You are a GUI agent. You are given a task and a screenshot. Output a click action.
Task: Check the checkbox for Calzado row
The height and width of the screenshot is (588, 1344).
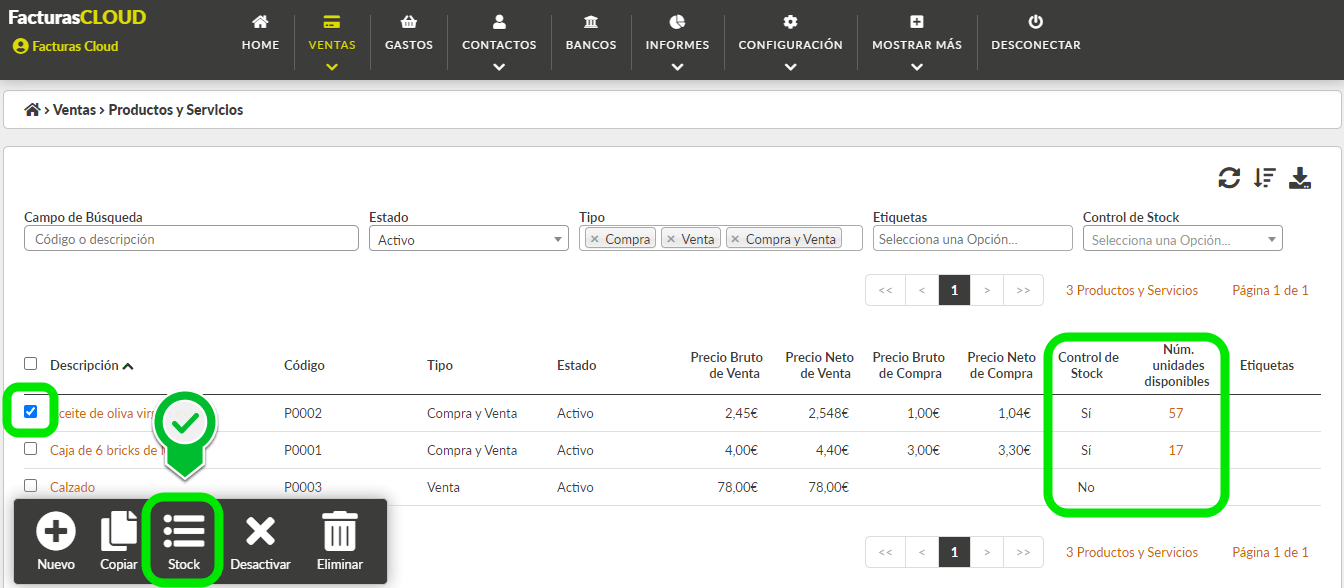30,486
